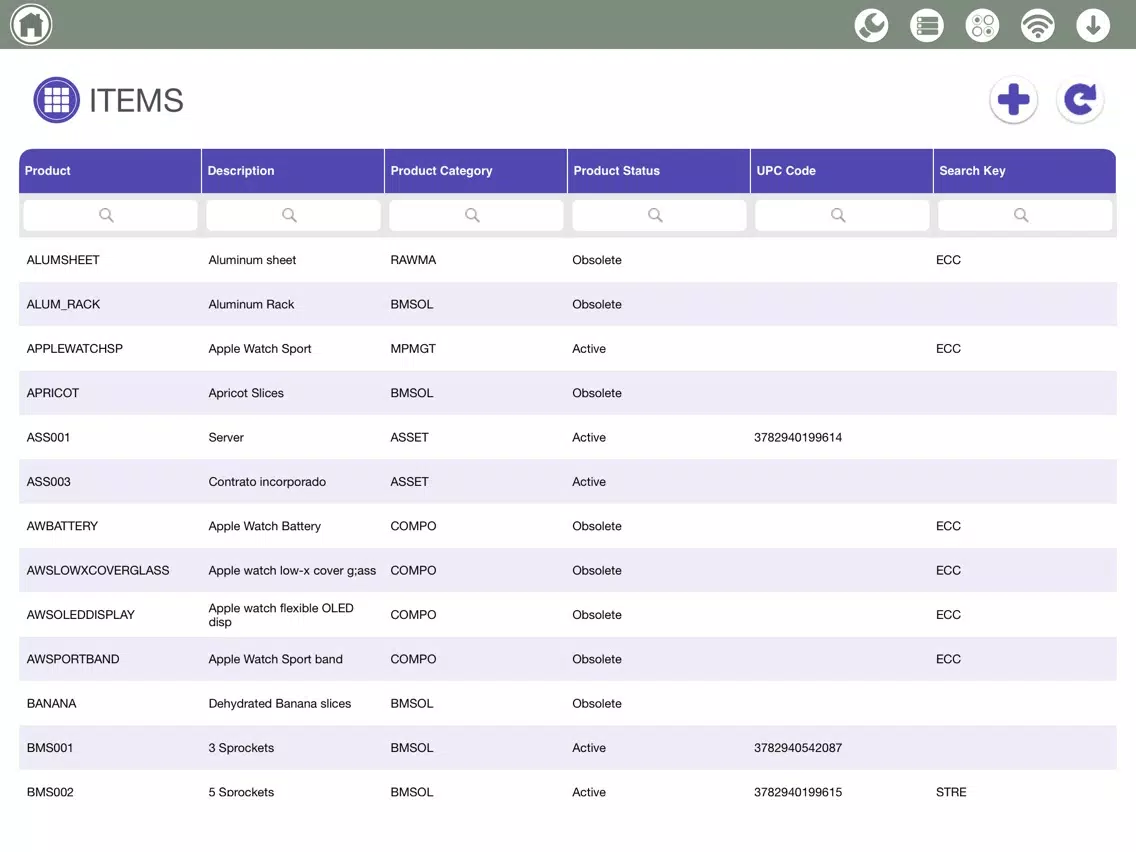Click the RAWMA category cell
The height and width of the screenshot is (852, 1136).
[413, 260]
